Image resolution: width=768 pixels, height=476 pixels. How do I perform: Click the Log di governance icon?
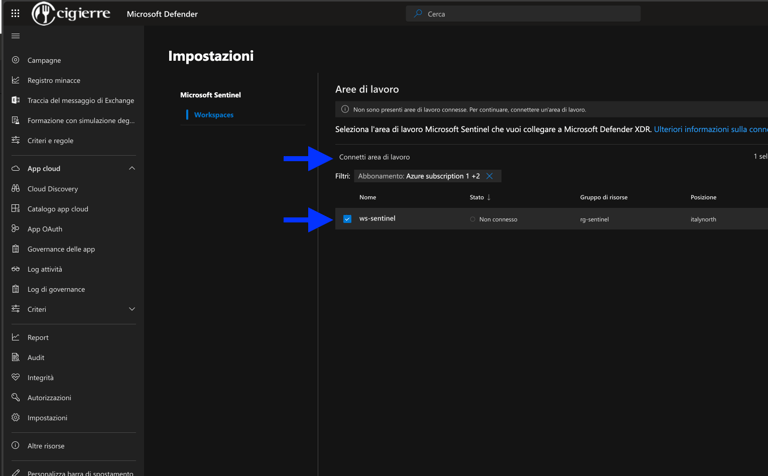point(16,289)
